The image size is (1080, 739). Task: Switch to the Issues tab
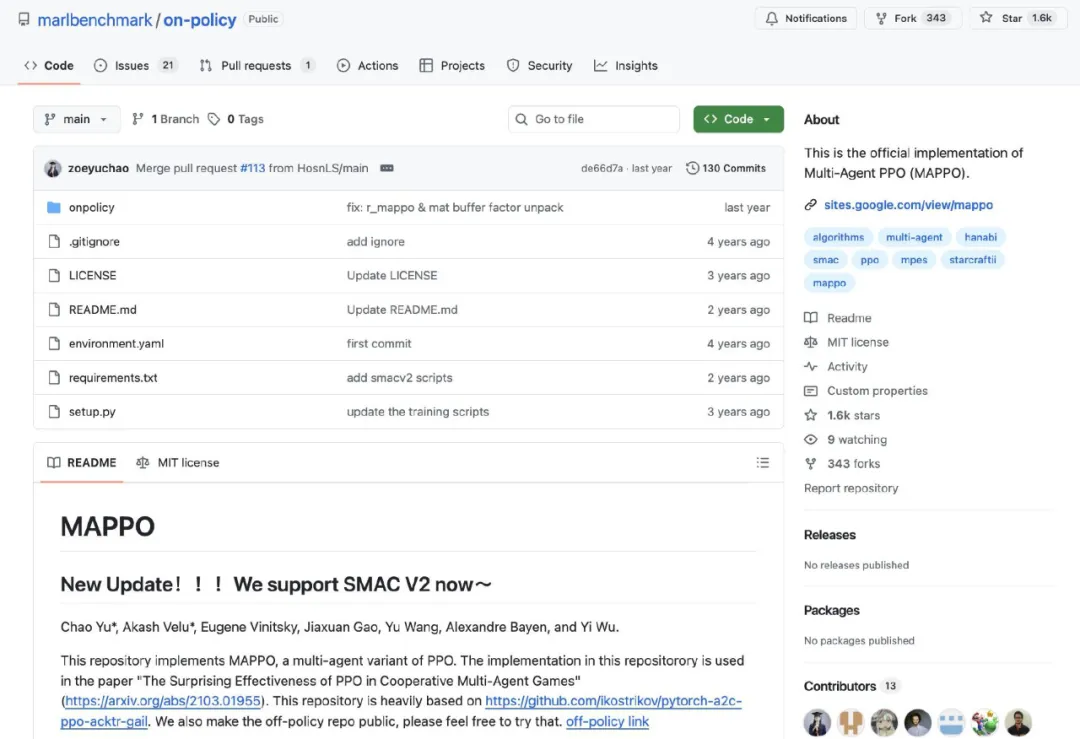(134, 66)
